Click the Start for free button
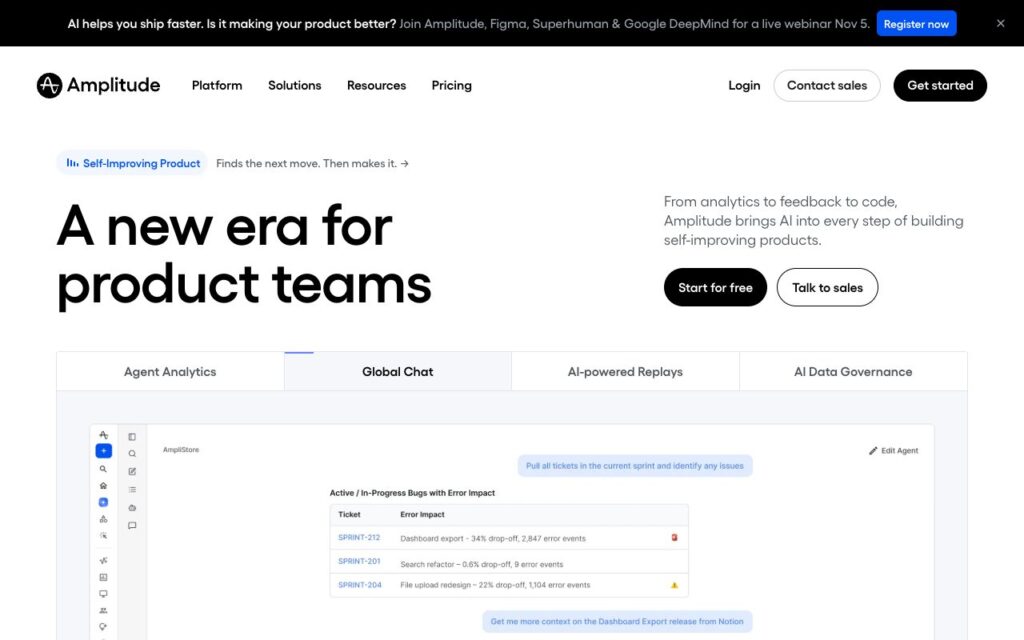 tap(715, 287)
